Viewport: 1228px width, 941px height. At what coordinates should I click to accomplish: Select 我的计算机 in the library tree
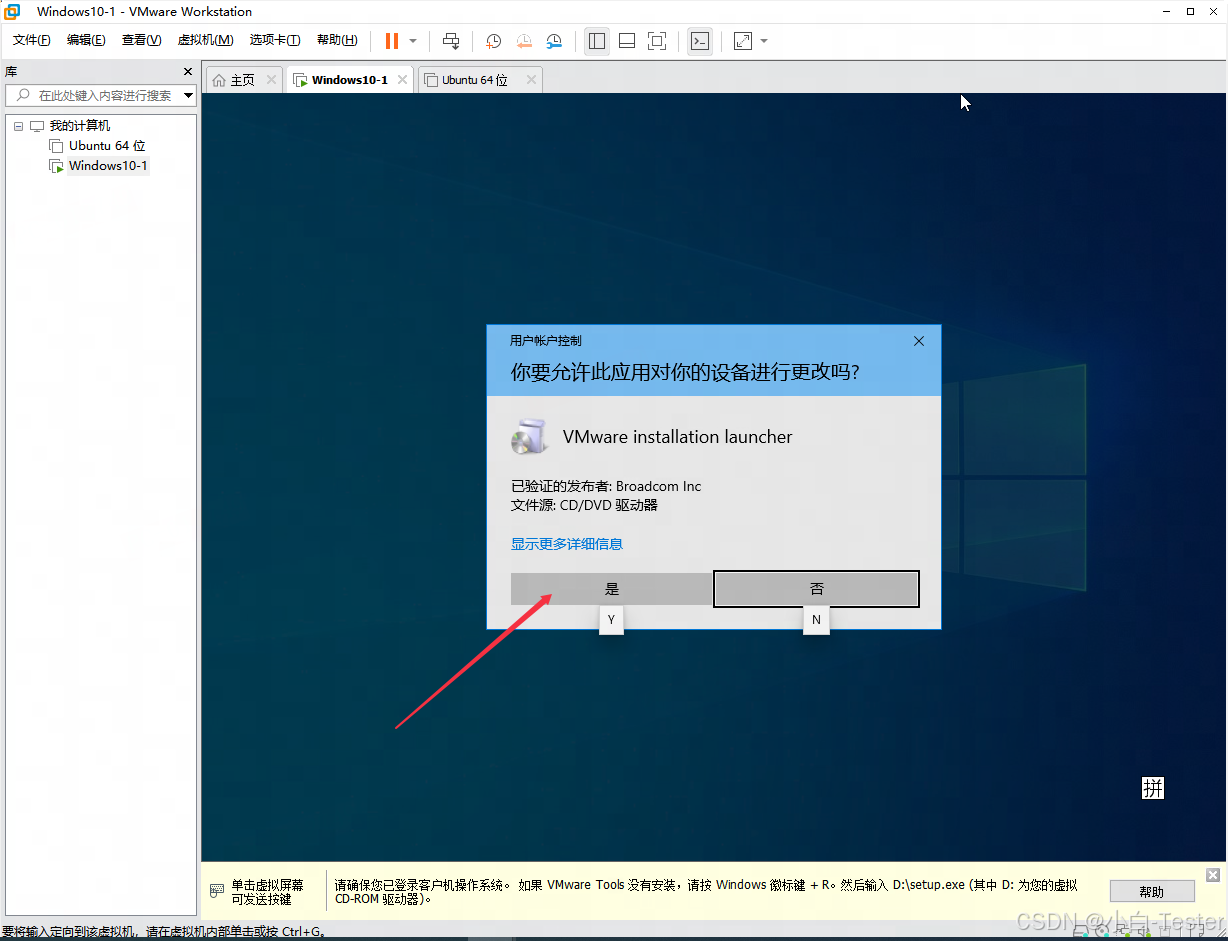tap(80, 126)
